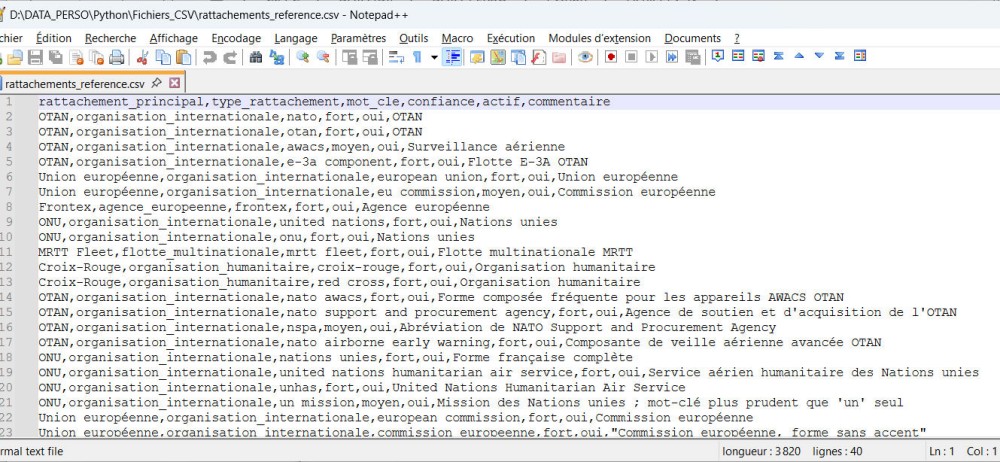Jump to first difference icon
The image size is (1000, 462).
click(778, 56)
